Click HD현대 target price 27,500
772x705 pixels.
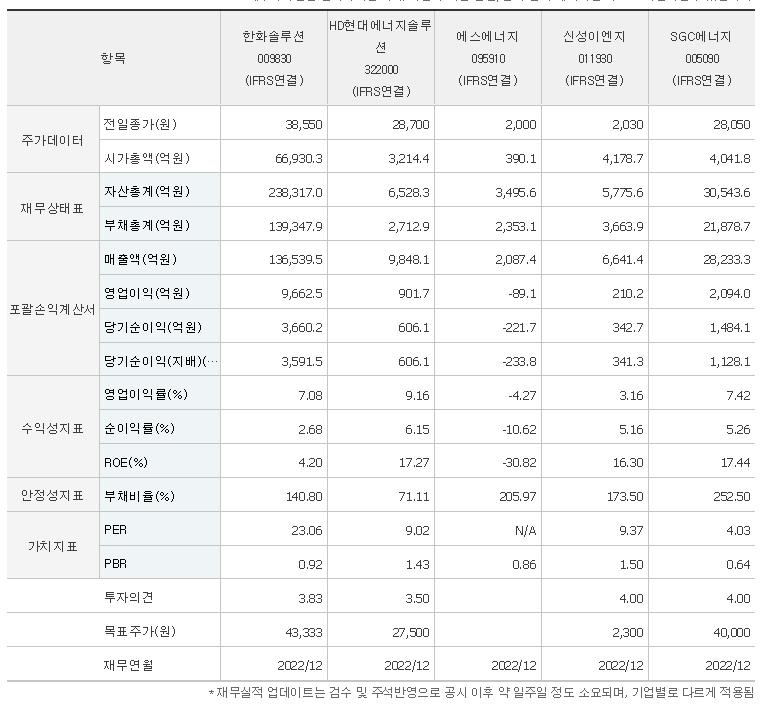(411, 633)
